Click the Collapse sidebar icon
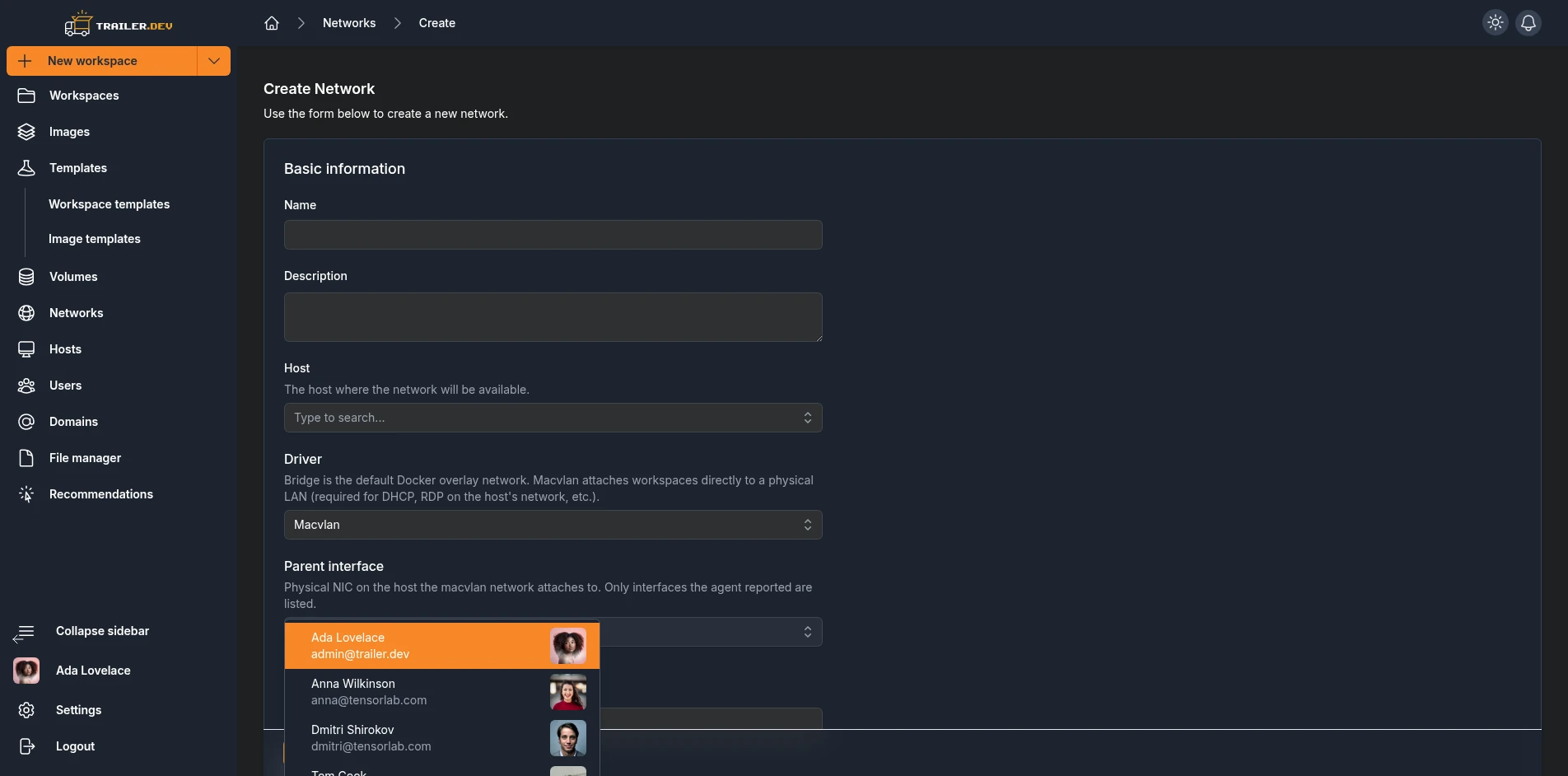The width and height of the screenshot is (1568, 776). (x=24, y=633)
